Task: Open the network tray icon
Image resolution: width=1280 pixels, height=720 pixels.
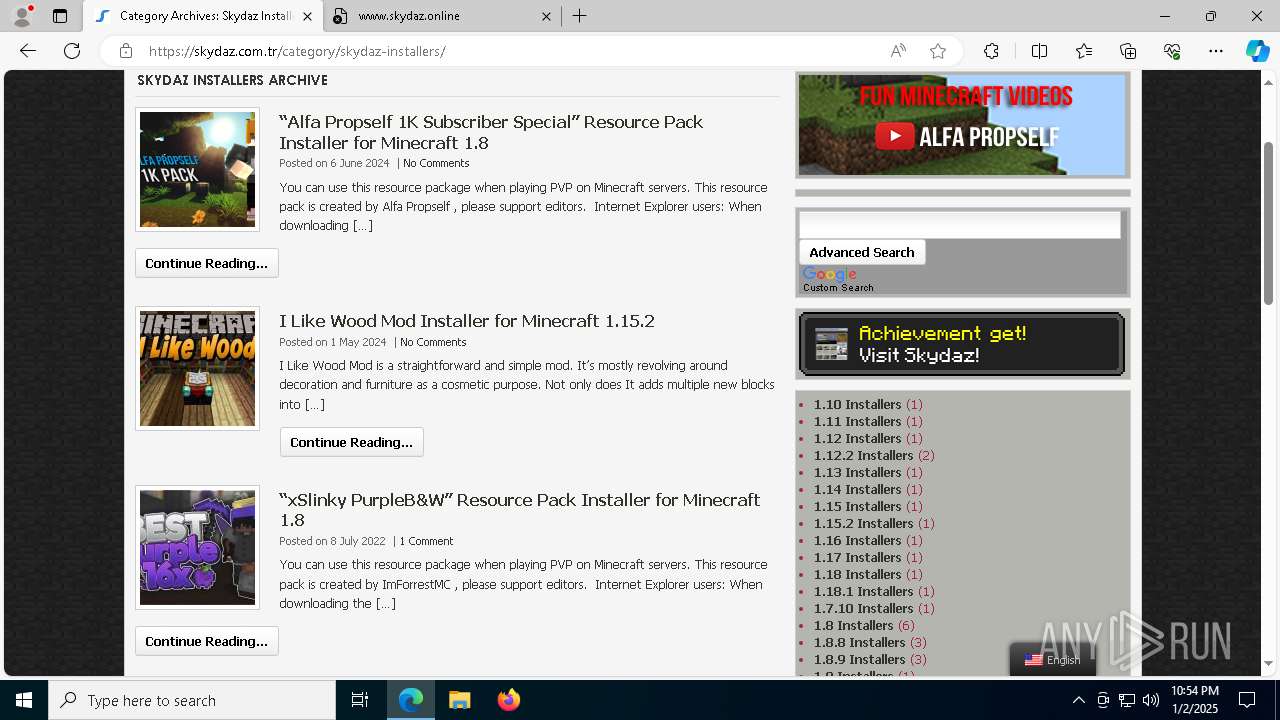Action: 1127,700
